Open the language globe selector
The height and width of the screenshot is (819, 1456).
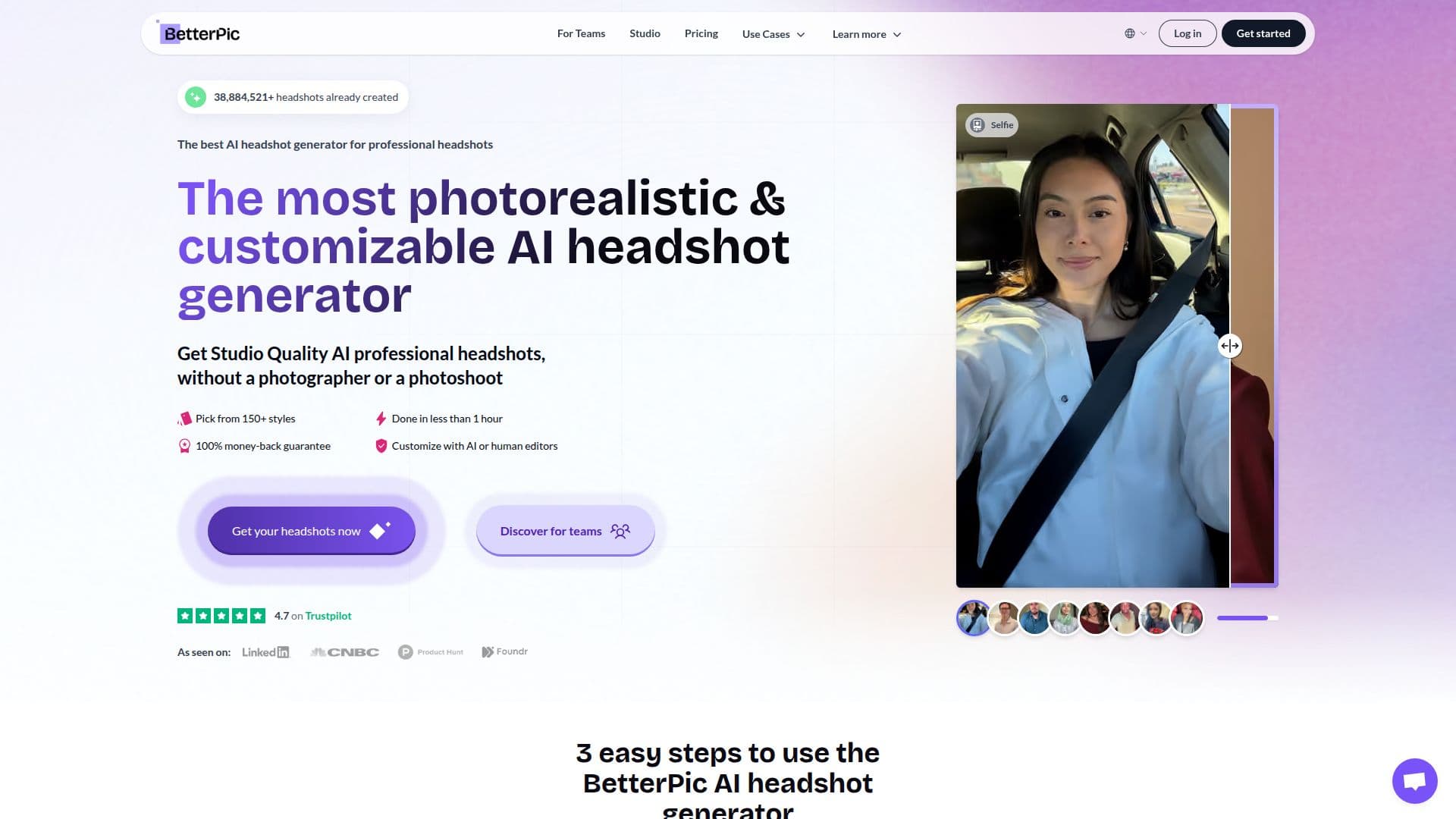(x=1135, y=33)
